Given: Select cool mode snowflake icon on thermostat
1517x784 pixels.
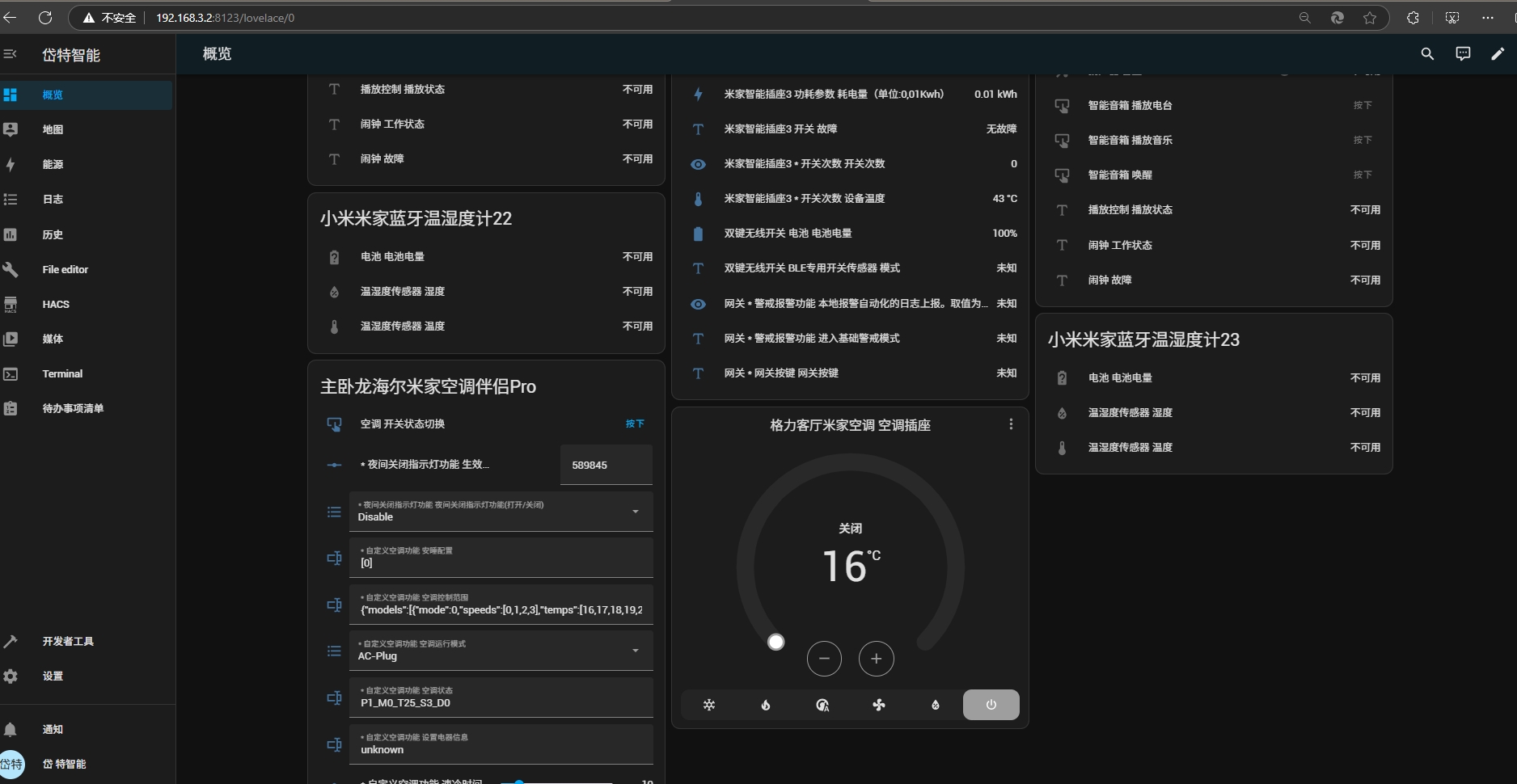Looking at the screenshot, I should click(x=708, y=705).
